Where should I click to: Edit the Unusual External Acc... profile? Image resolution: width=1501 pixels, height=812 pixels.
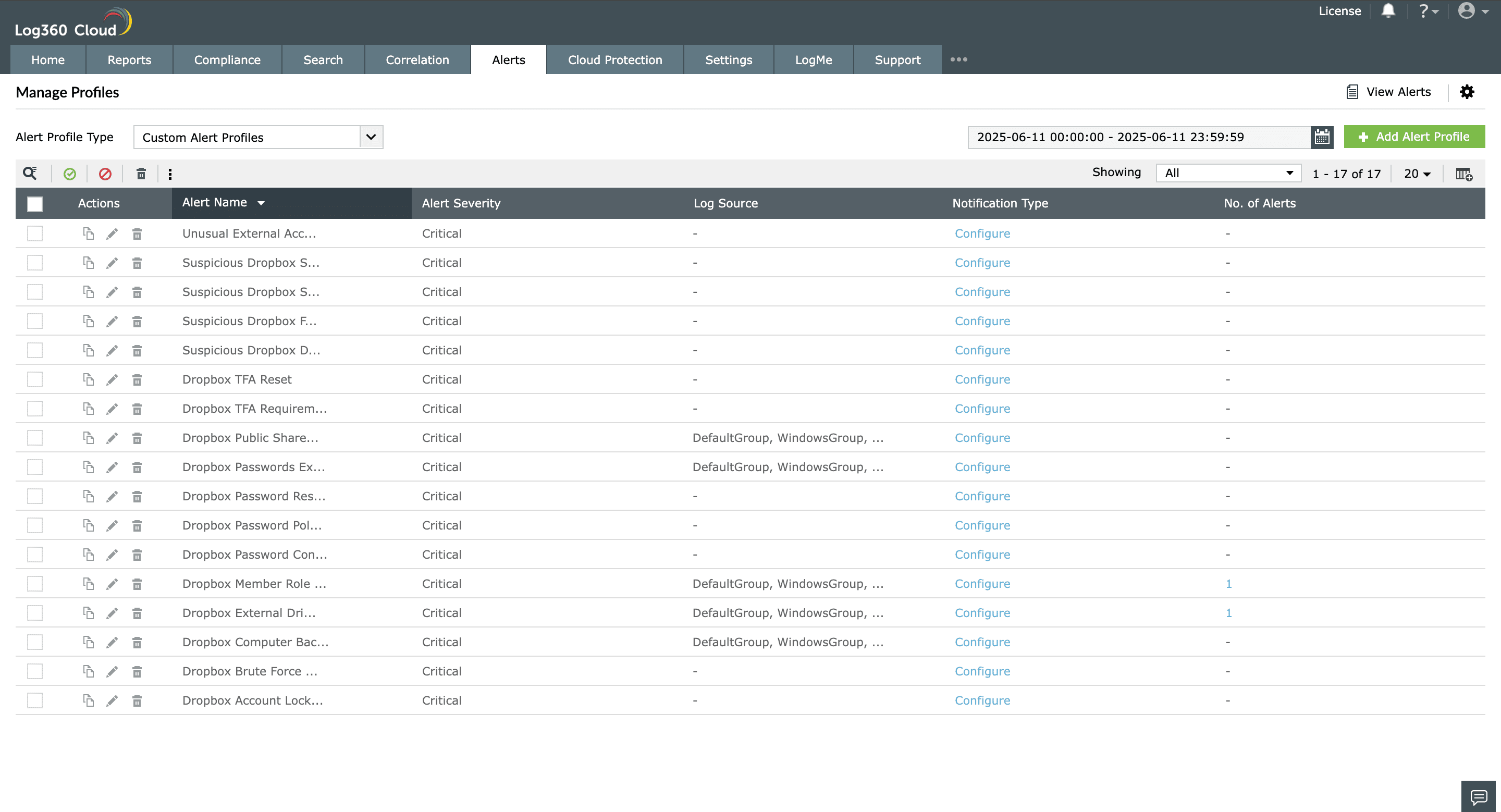(112, 233)
